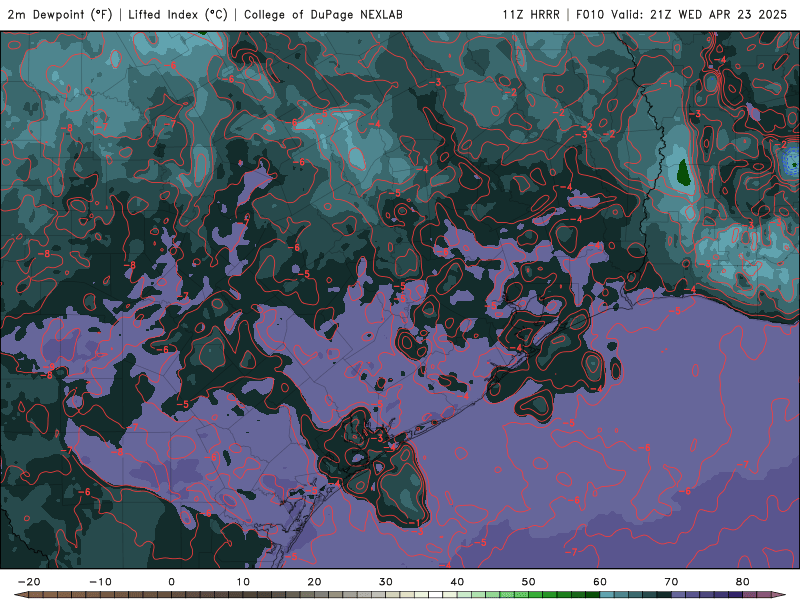Viewport: 800px width, 600px height.
Task: Click the dark green dewpoint minimum spot
Action: (684, 172)
